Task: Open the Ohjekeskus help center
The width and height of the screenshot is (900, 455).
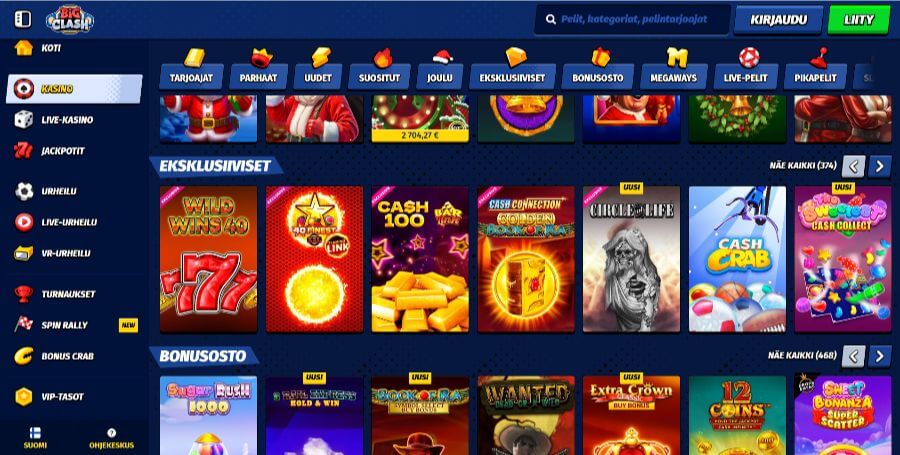Action: 111,438
